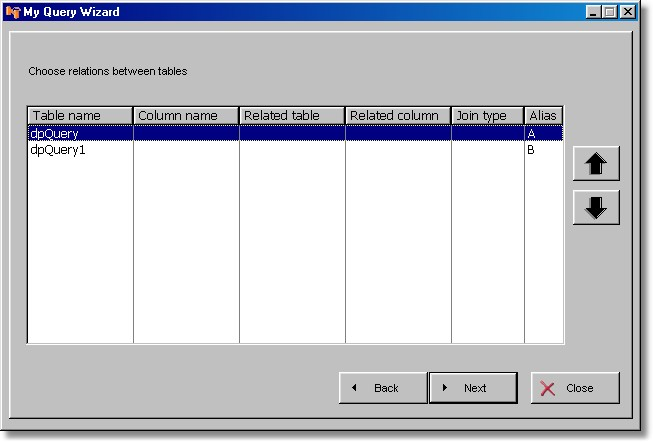Click the Related column header
The width and height of the screenshot is (653, 443).
pos(398,116)
